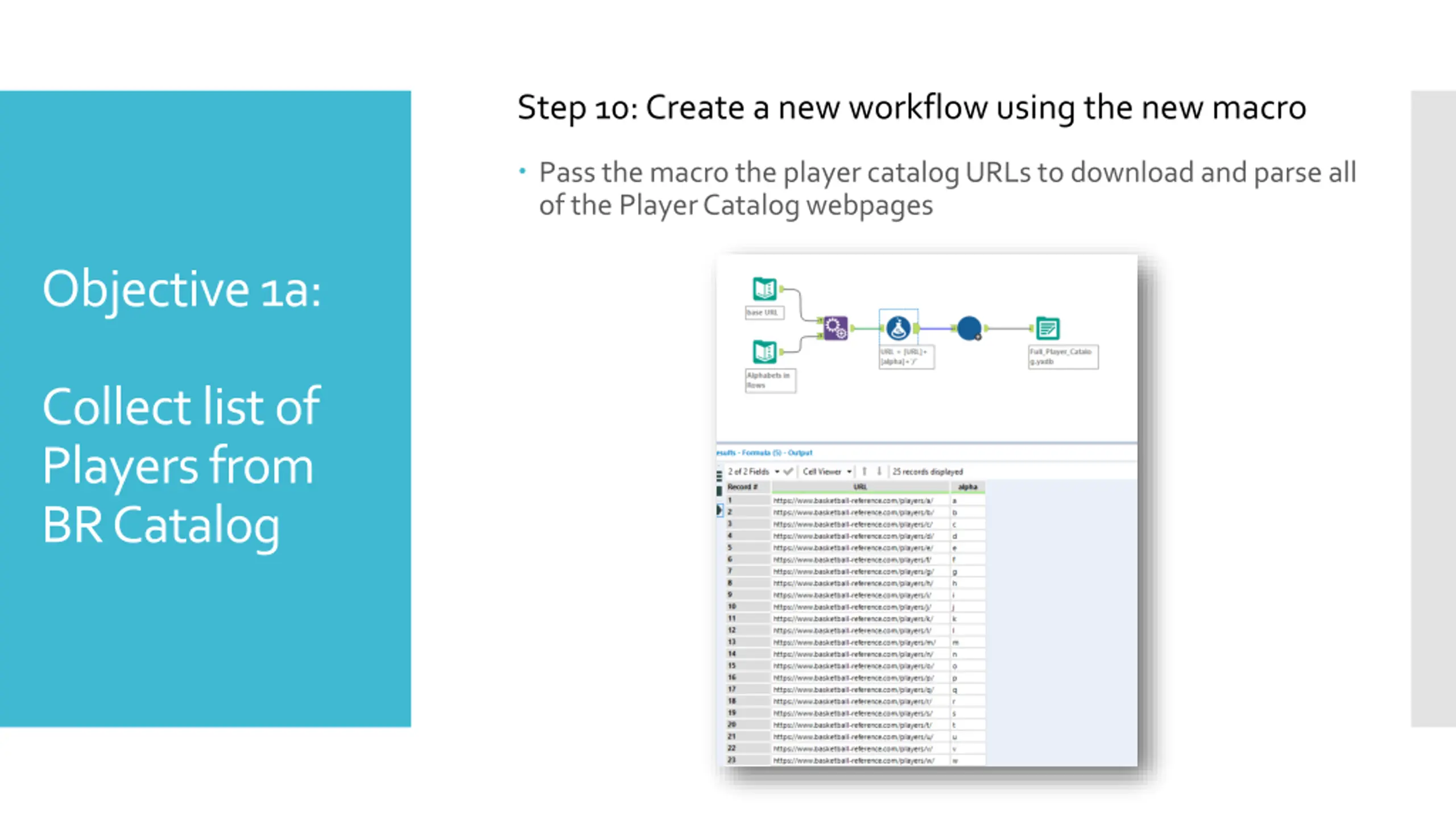This screenshot has width=1456, height=819.
Task: Select the URL cell ending in players/b/
Action: [x=860, y=512]
